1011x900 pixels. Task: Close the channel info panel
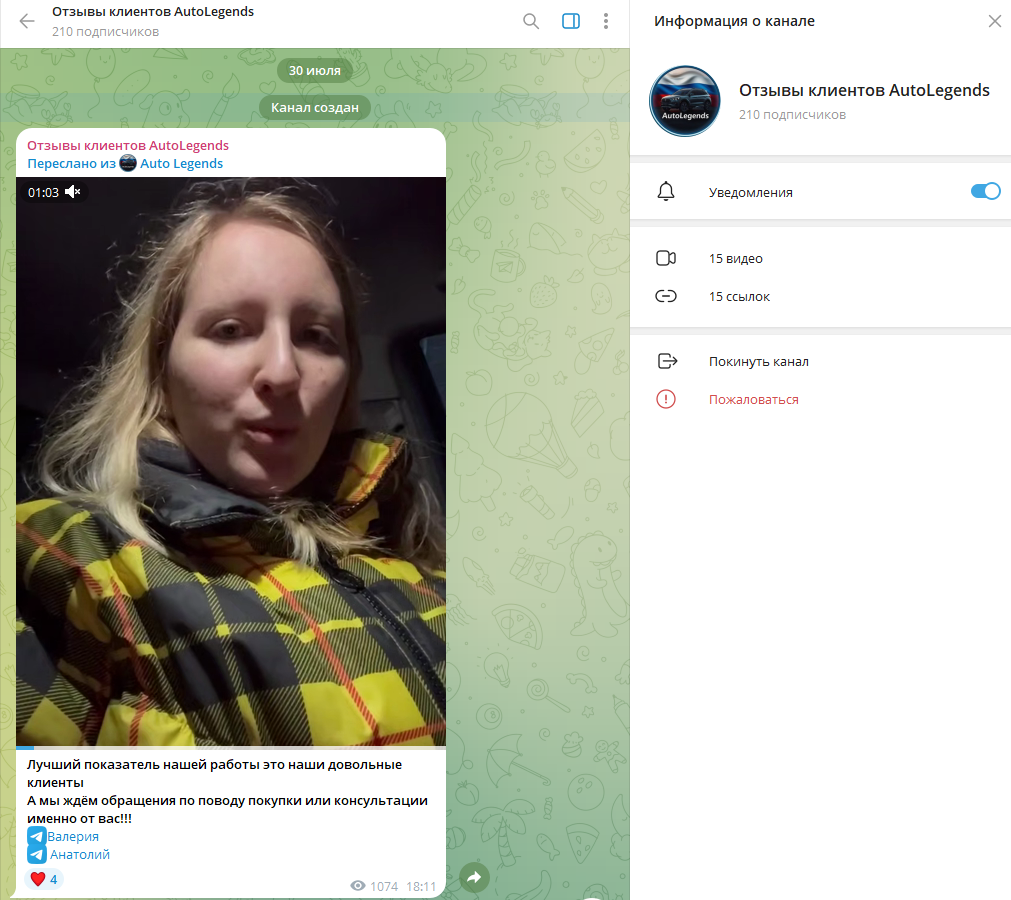coord(995,21)
